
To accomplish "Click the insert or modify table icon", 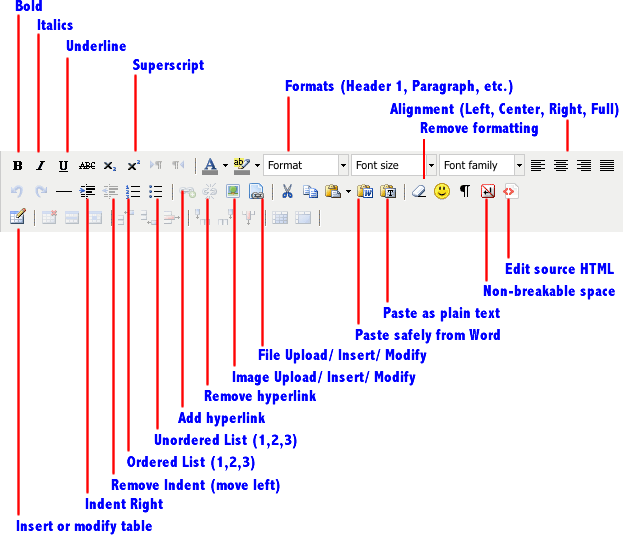I will point(17,217).
